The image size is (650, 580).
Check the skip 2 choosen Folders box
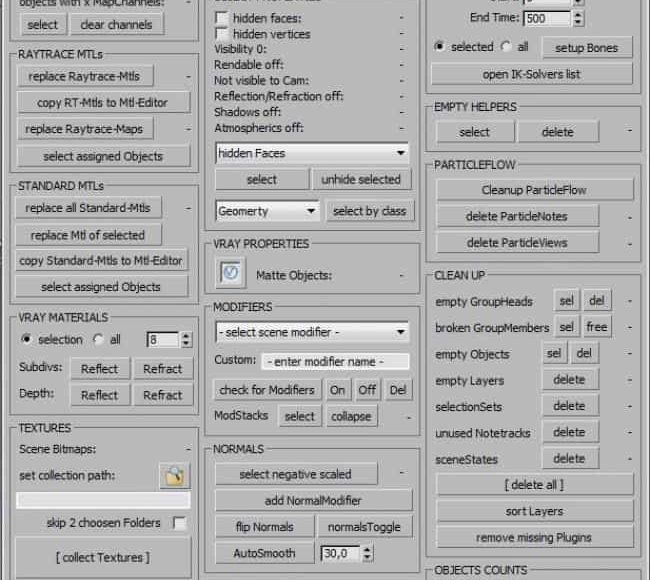(179, 523)
